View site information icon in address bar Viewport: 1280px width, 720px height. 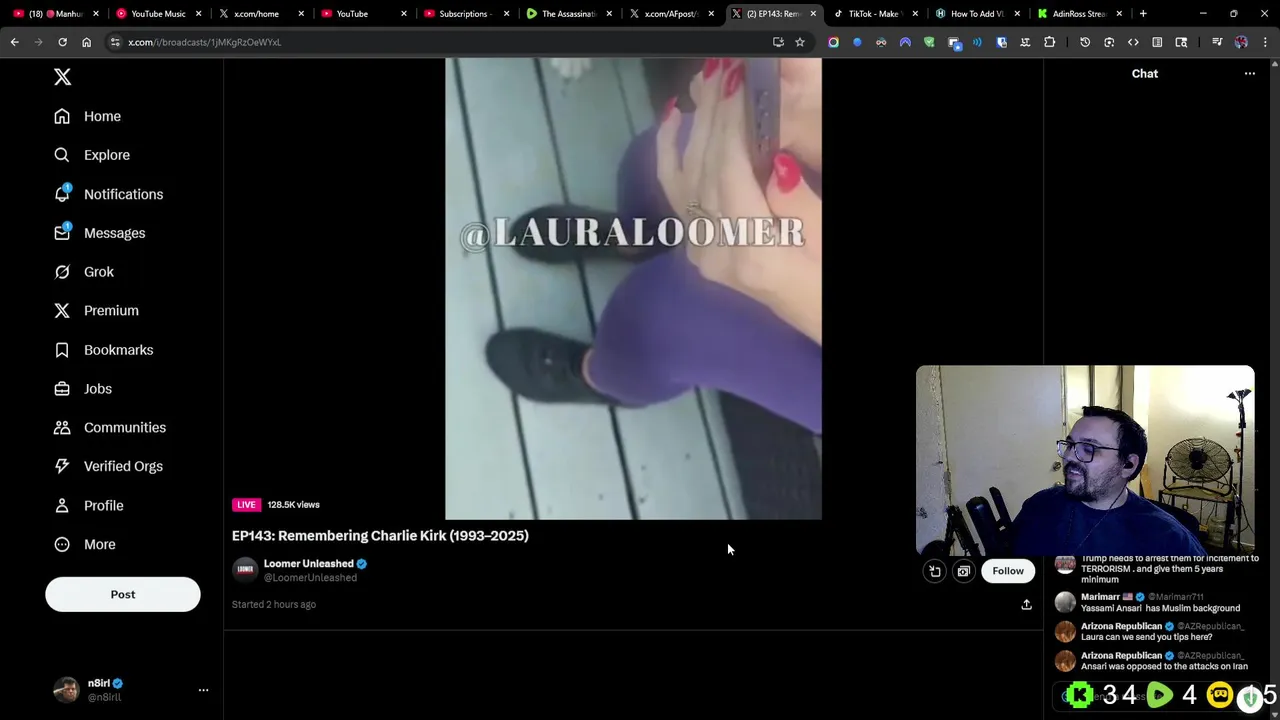click(115, 42)
